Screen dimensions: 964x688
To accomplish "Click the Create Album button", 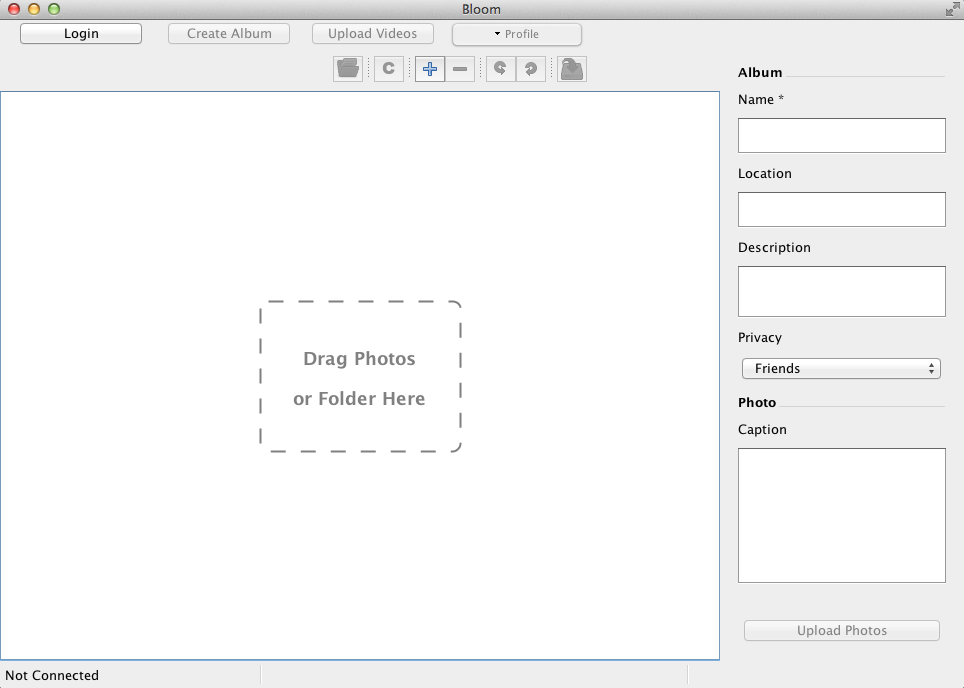I will [229, 34].
